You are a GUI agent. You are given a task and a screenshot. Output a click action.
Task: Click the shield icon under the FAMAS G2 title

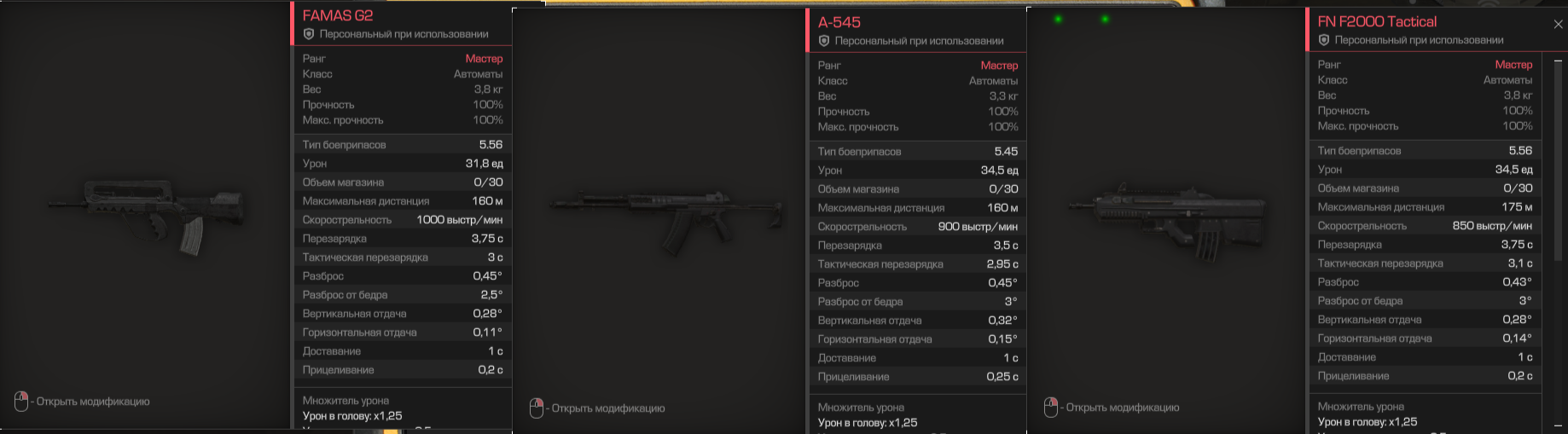coord(309,34)
